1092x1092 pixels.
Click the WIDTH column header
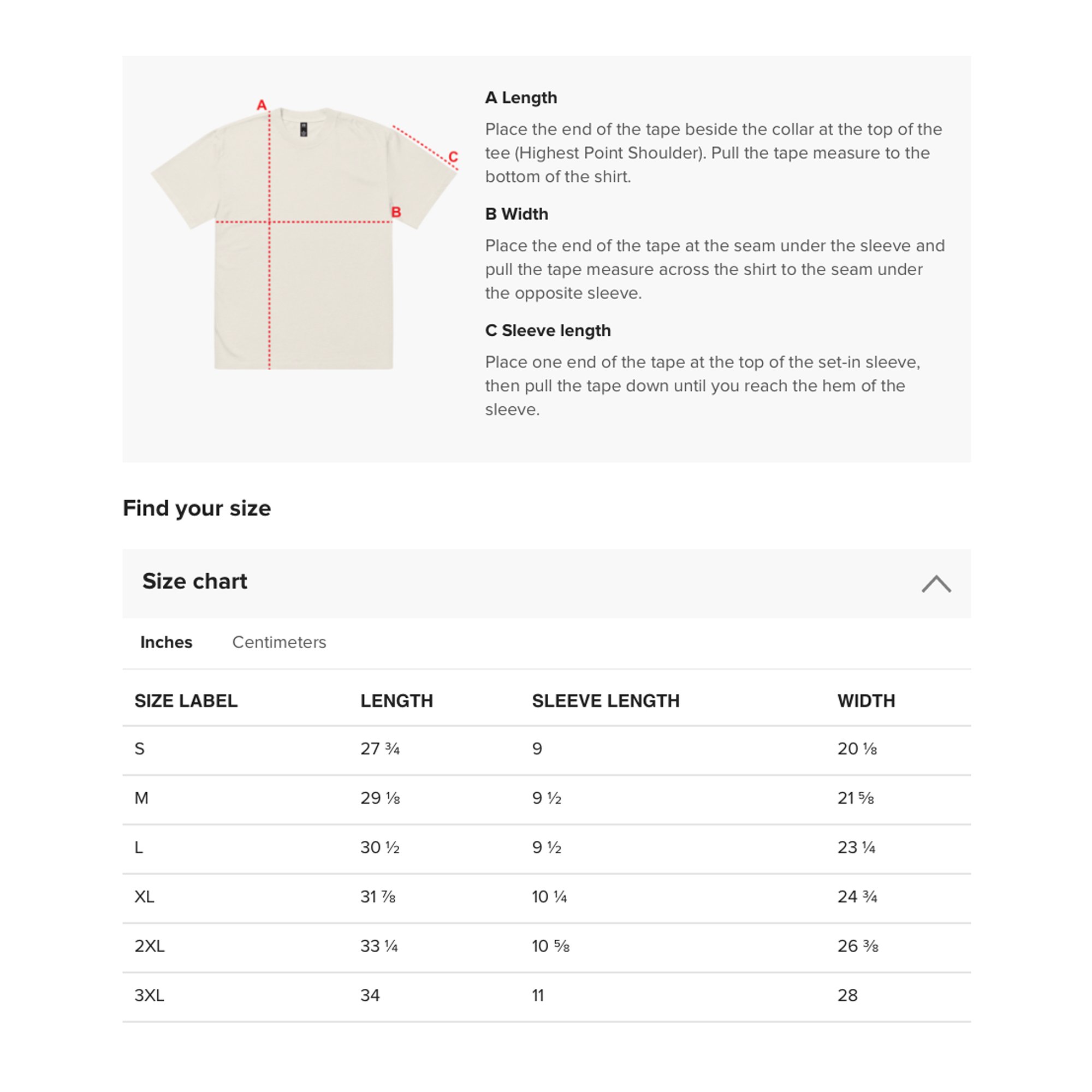coord(866,701)
